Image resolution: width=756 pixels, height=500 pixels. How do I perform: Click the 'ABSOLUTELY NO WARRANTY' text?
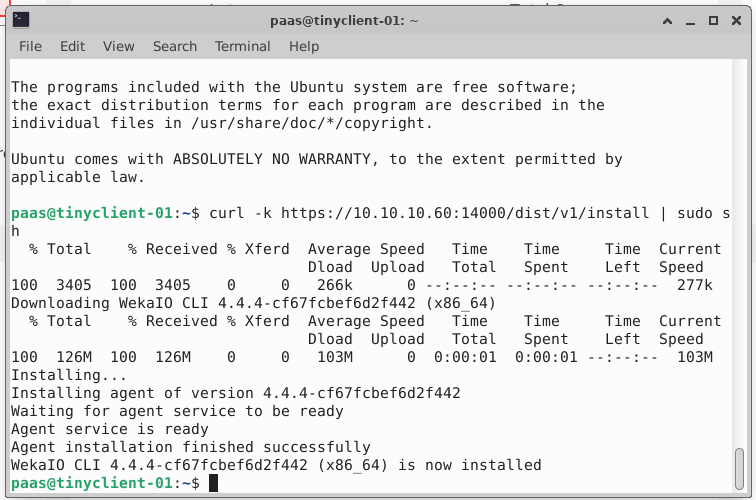[271, 159]
